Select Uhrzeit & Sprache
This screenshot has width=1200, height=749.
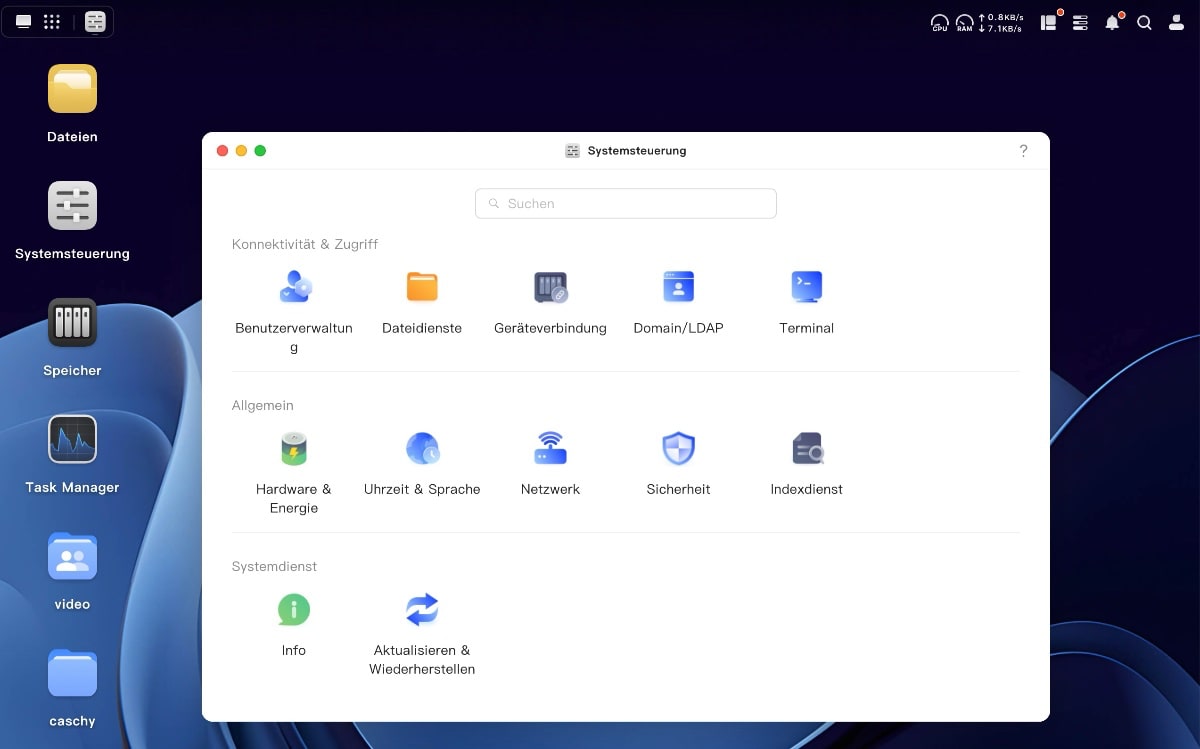click(422, 448)
